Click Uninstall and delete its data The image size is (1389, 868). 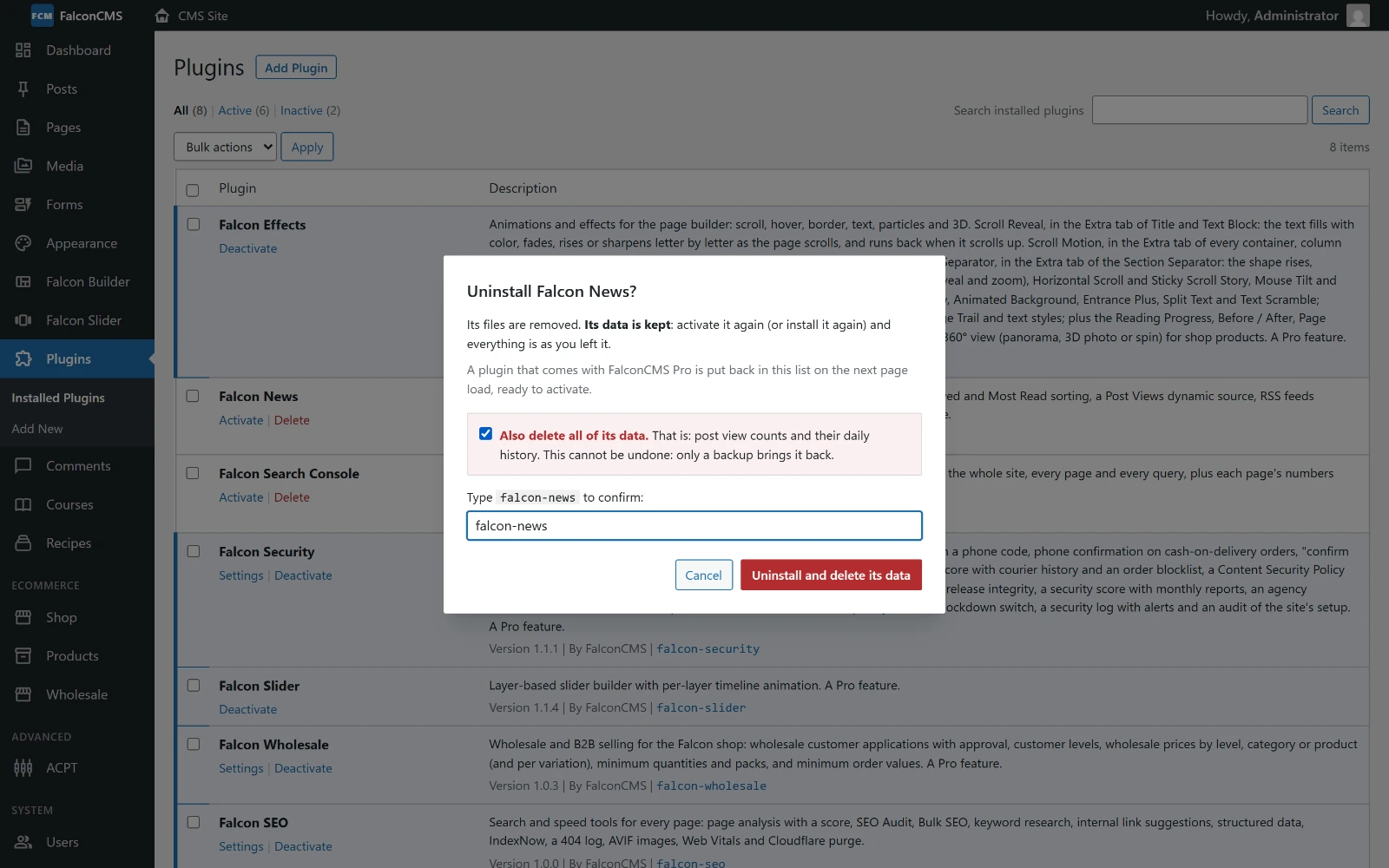click(x=831, y=575)
